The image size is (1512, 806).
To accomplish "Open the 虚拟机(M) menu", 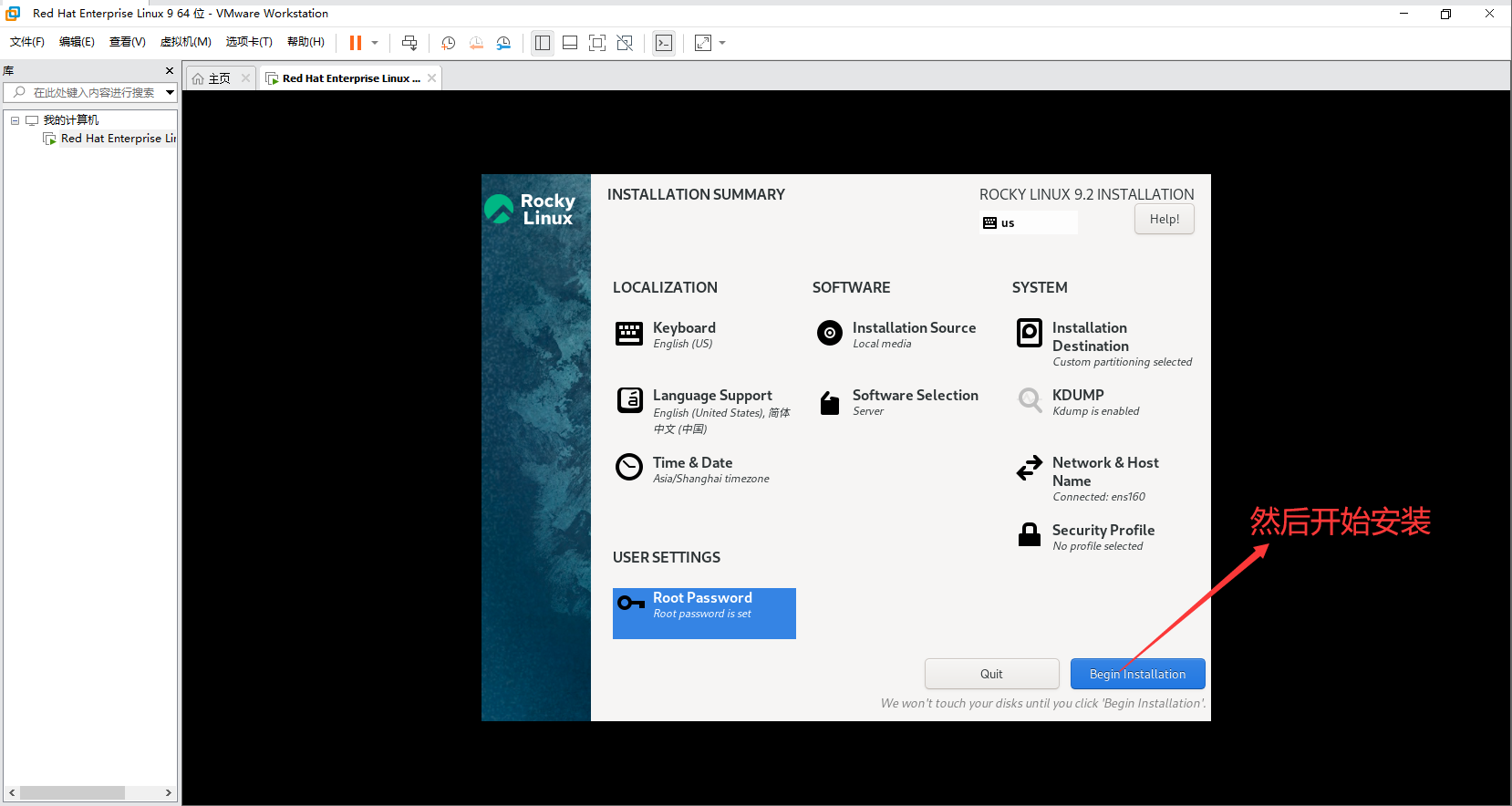I will click(x=186, y=42).
